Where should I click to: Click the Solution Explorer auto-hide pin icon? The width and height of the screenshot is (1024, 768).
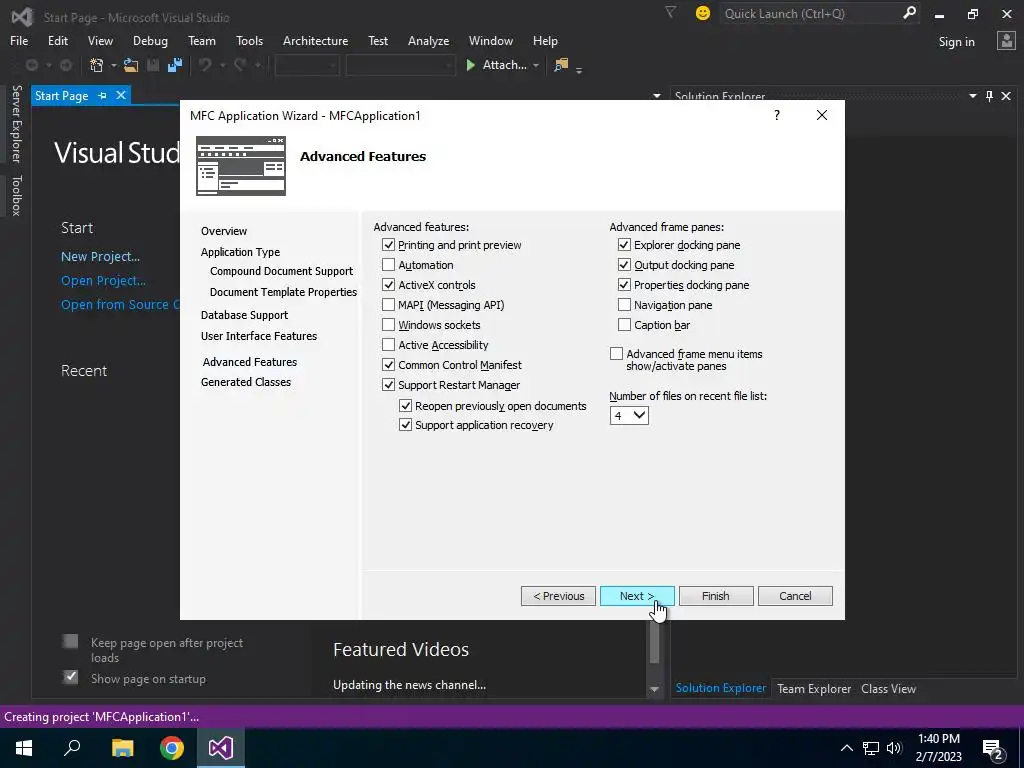coord(989,96)
